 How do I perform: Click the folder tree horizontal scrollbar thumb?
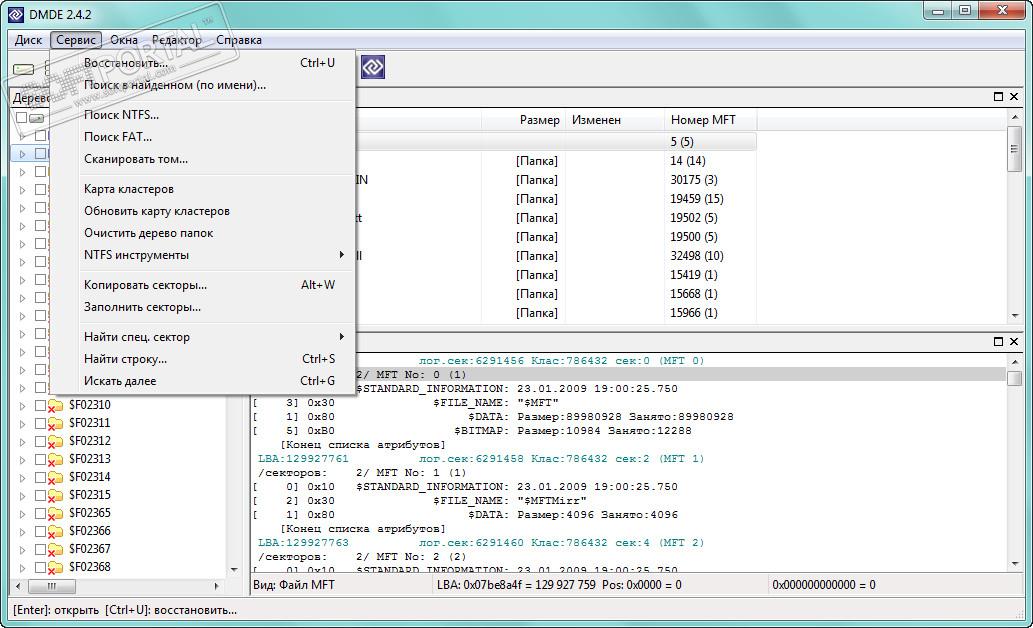coord(51,586)
